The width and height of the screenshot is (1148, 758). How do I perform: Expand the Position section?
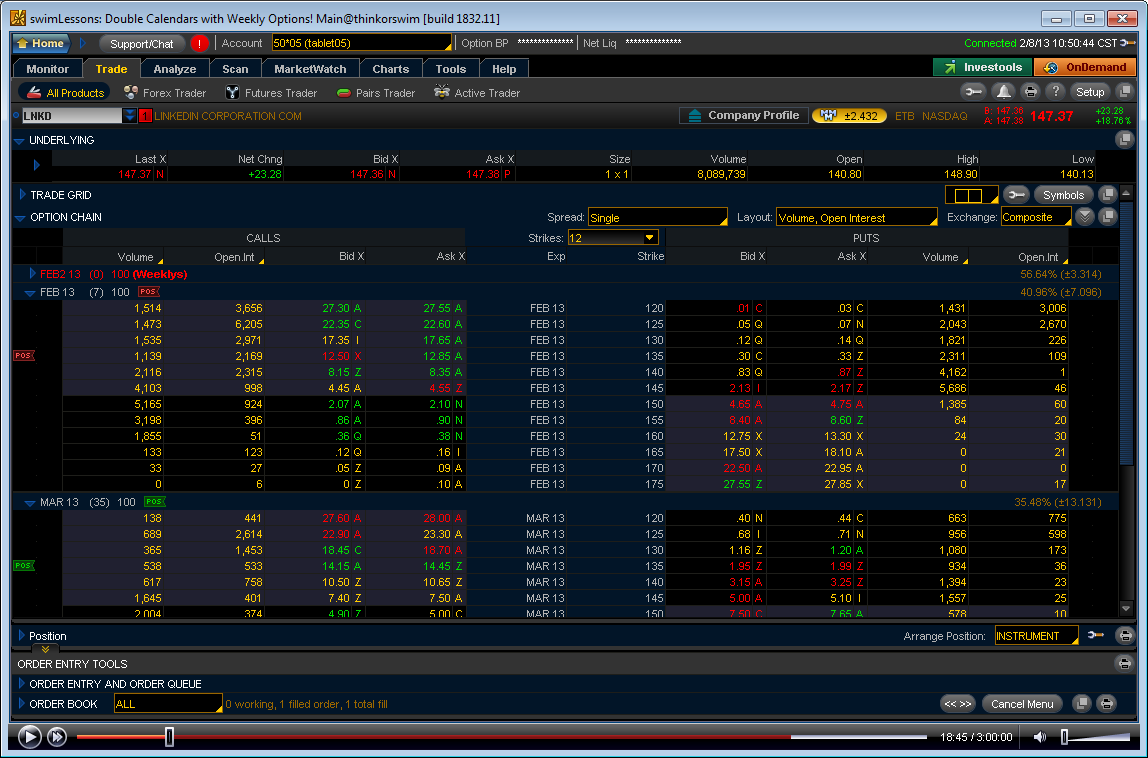click(x=21, y=635)
